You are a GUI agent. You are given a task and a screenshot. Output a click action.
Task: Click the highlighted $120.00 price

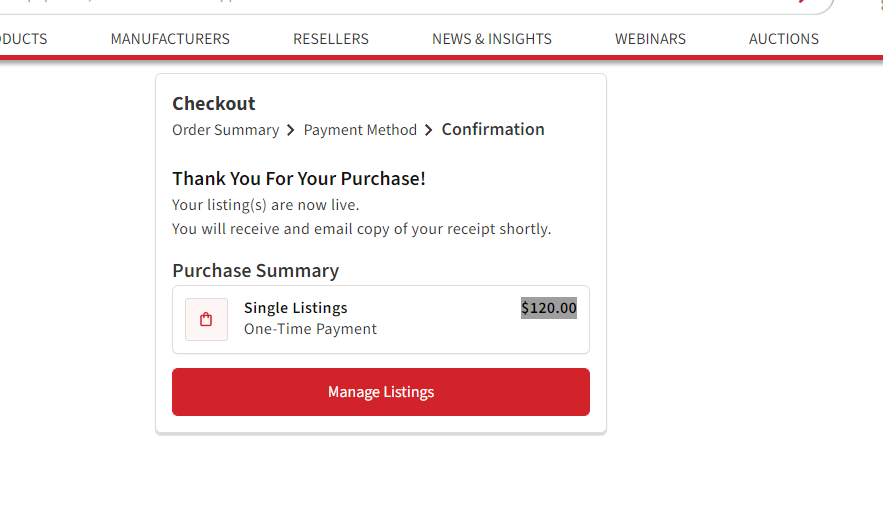tap(548, 308)
